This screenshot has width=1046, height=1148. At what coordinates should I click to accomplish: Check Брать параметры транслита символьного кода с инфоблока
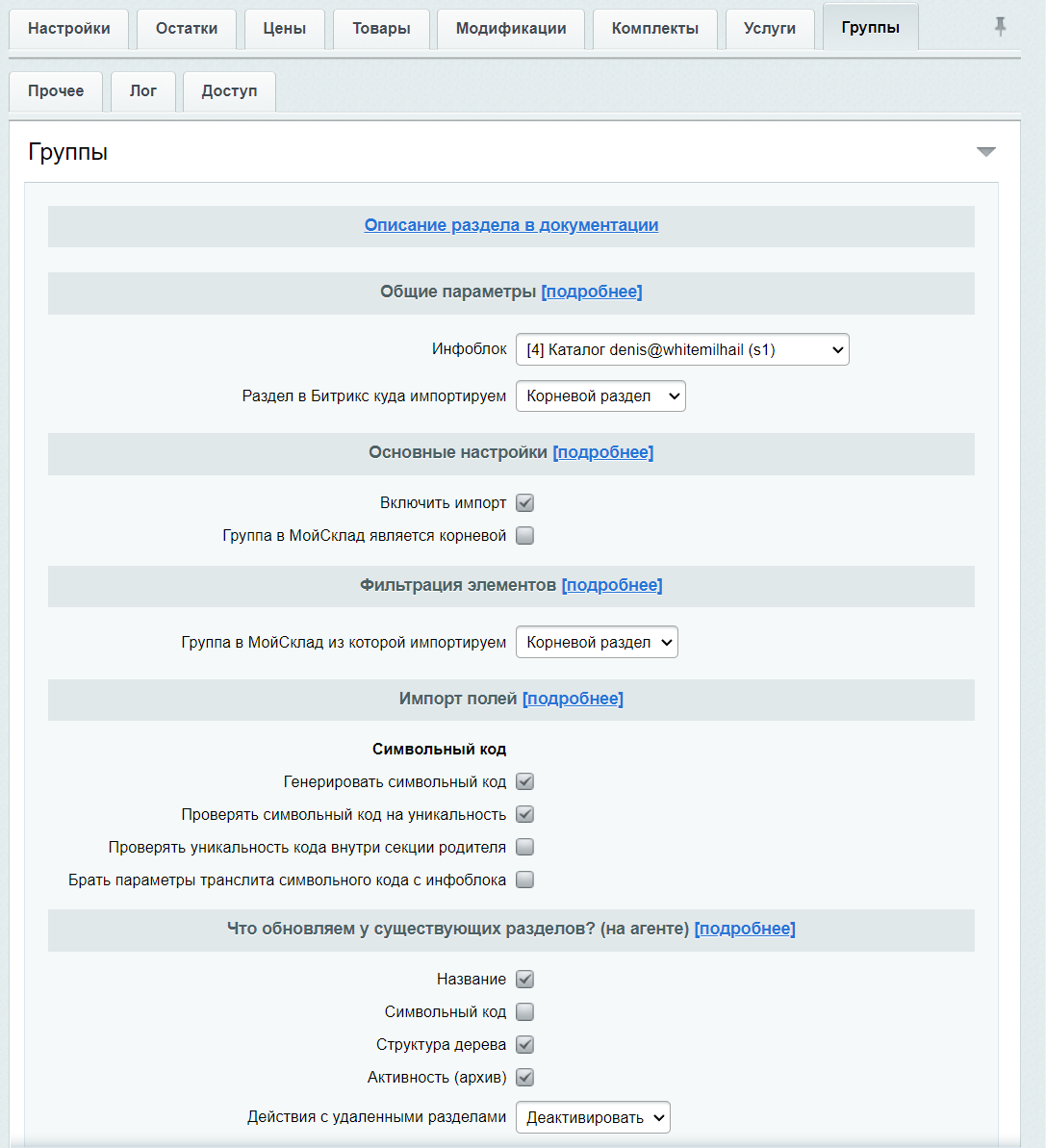[x=524, y=880]
